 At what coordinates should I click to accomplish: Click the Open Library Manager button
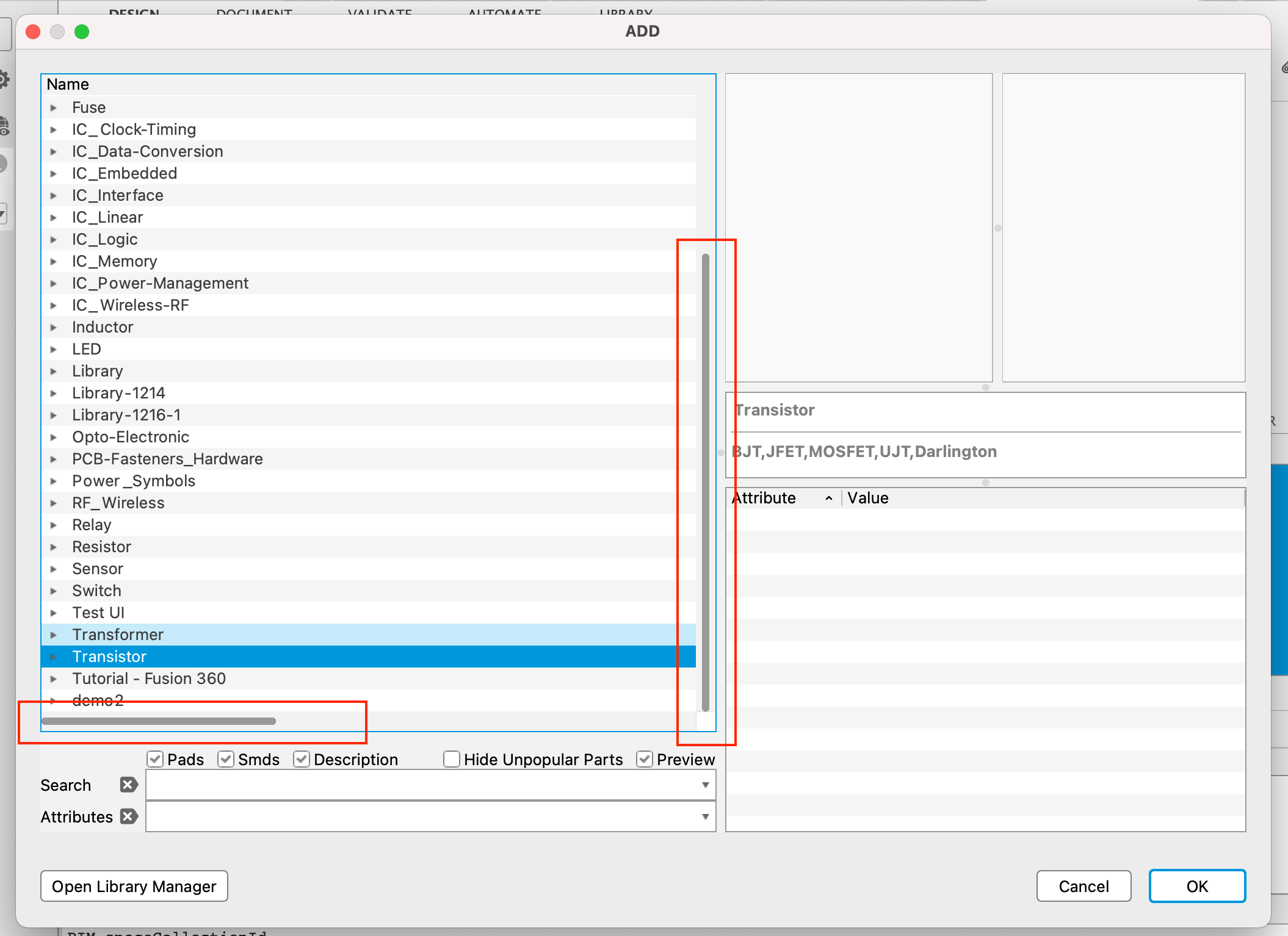coord(134,886)
